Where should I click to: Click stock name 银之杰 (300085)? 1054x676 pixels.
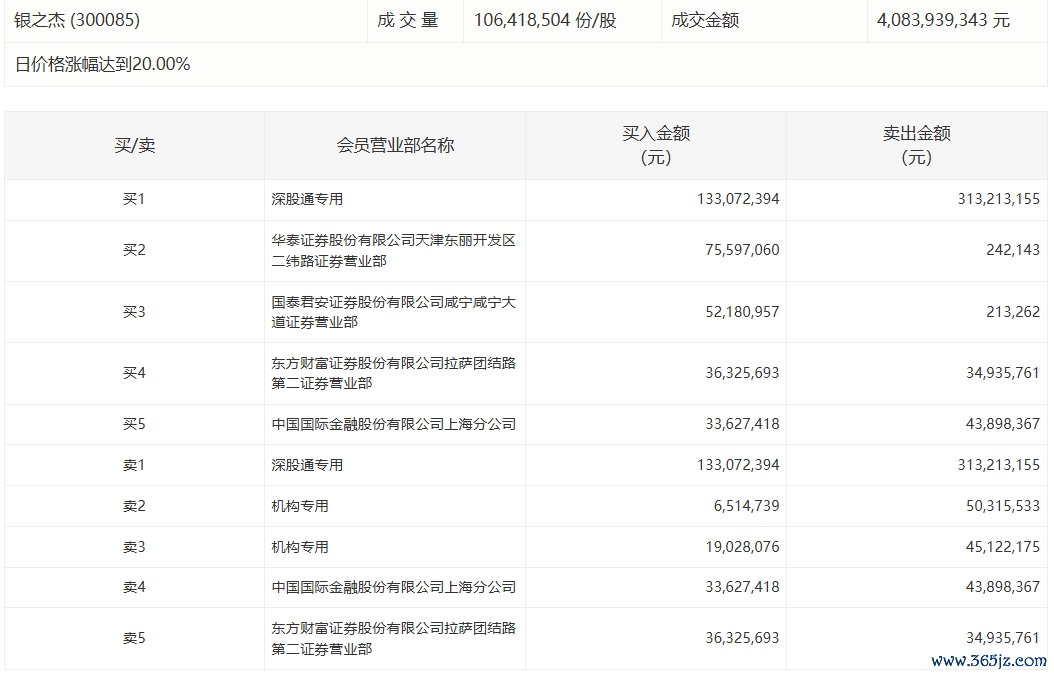coord(77,20)
